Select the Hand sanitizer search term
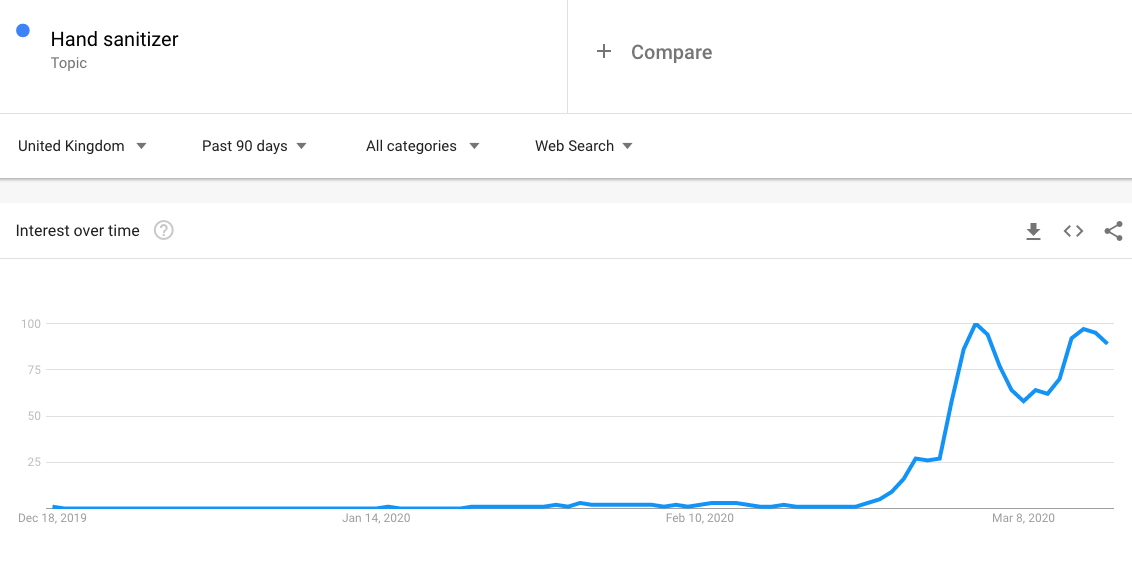Screen dimensions: 1132x570 pos(114,39)
